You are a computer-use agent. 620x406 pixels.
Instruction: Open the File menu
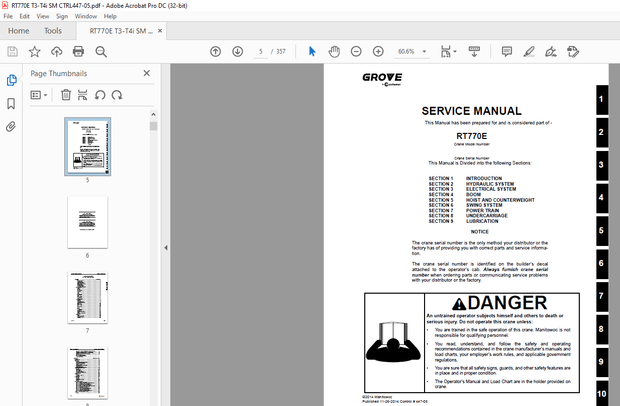pos(8,16)
